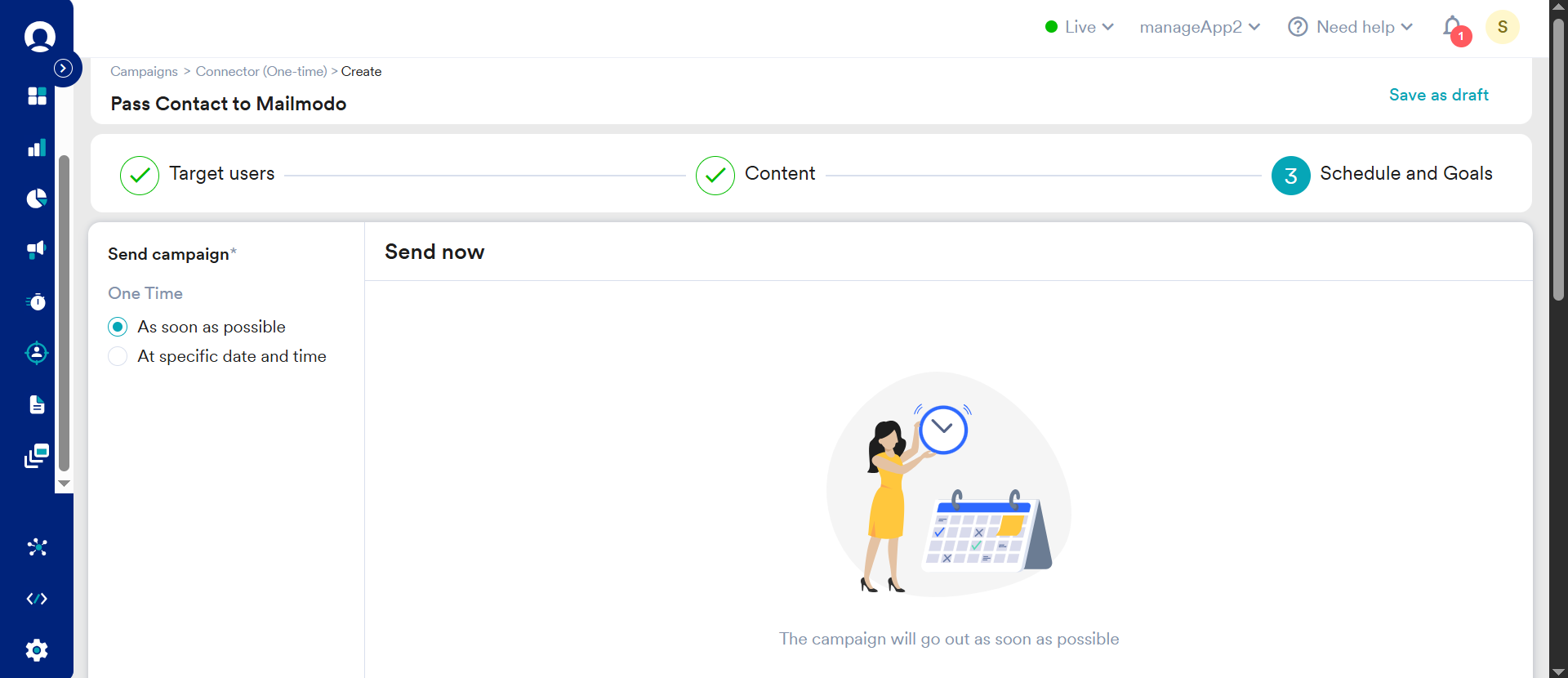Click the sidebar vertical scrollbar thumb
The height and width of the screenshot is (678, 1568).
[x=64, y=310]
